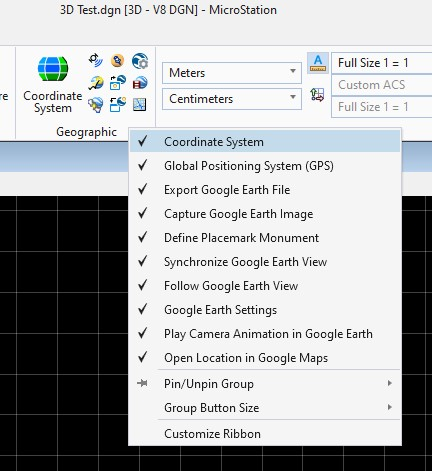Image resolution: width=432 pixels, height=471 pixels.
Task: Open Google Earth Settings globe-gear icon
Action: (140, 61)
